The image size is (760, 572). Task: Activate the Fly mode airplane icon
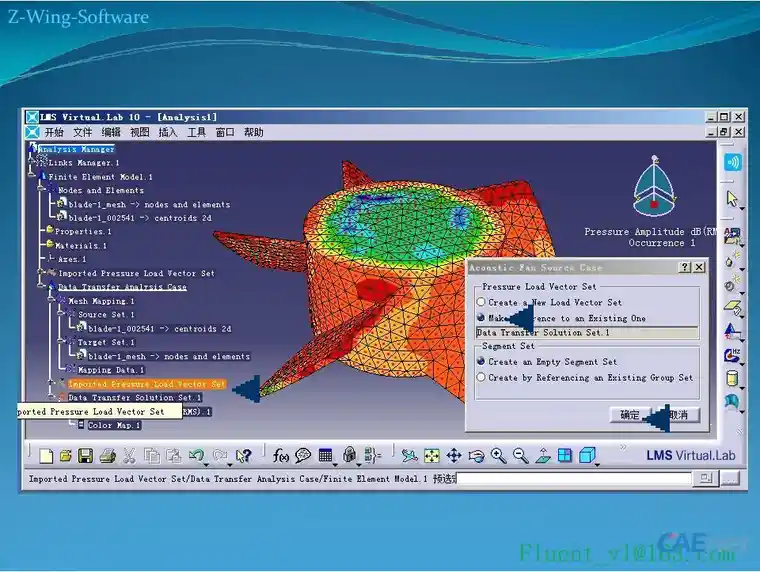click(410, 456)
